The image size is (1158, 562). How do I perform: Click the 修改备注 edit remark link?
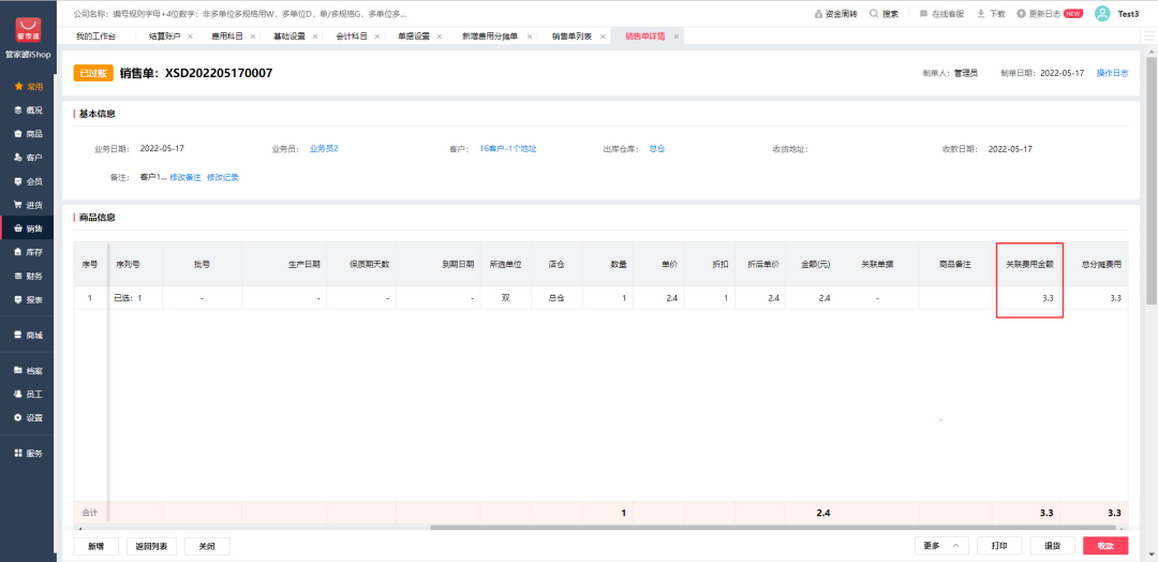tap(185, 177)
